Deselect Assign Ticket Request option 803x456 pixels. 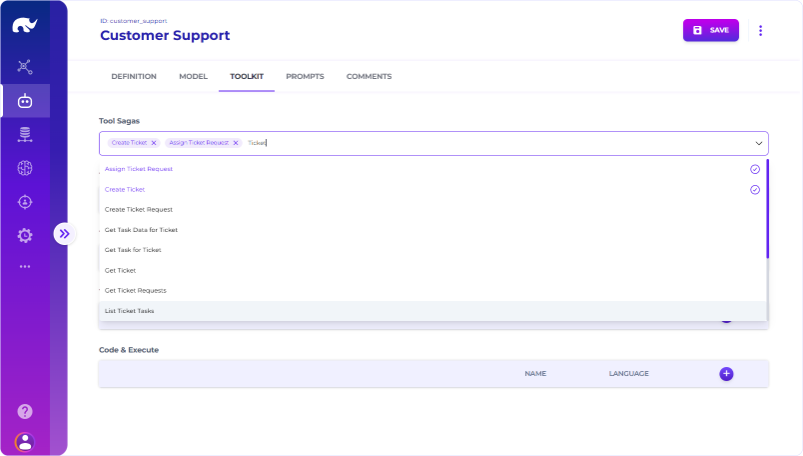pos(433,169)
